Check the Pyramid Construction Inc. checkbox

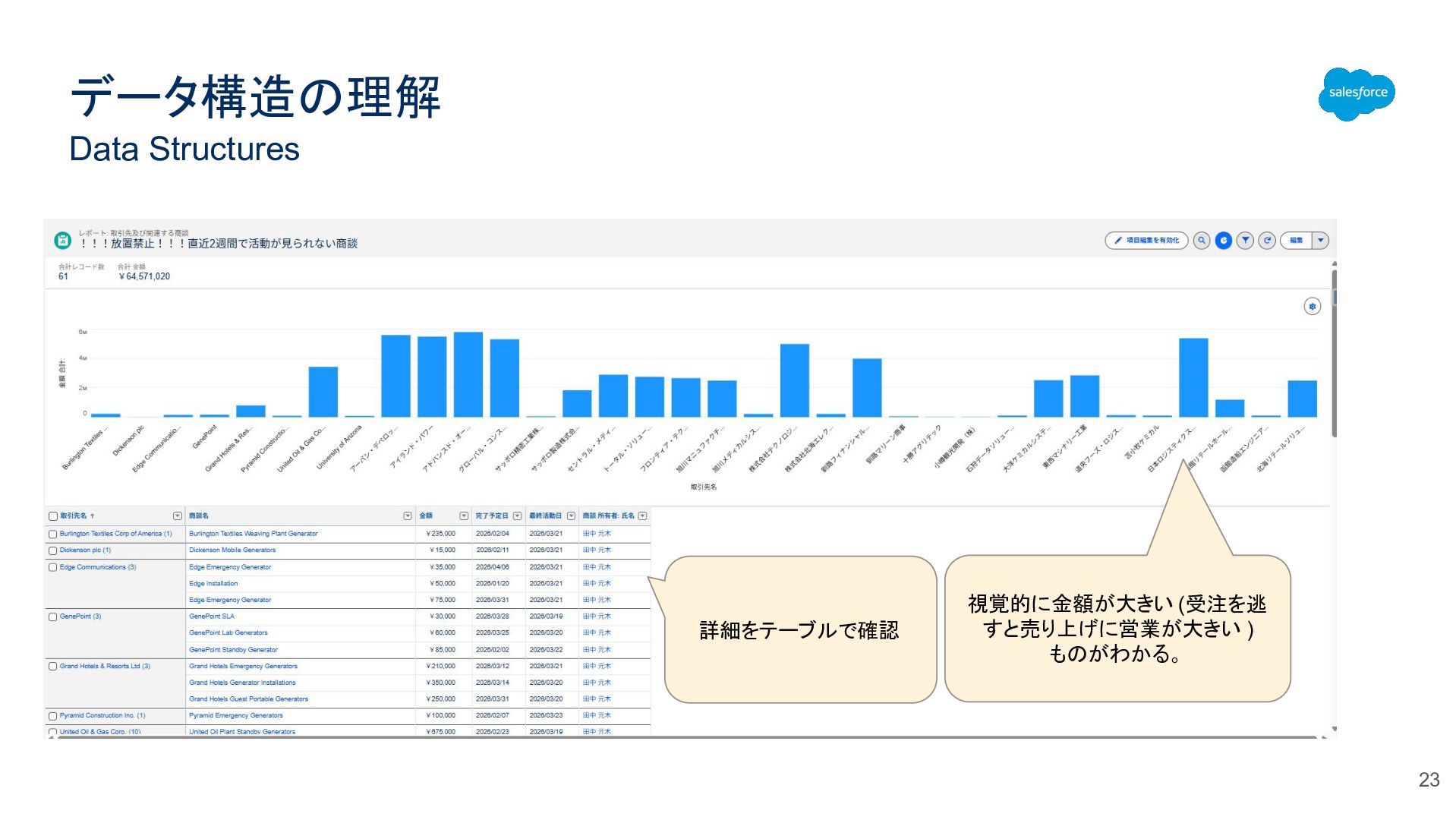point(53,716)
